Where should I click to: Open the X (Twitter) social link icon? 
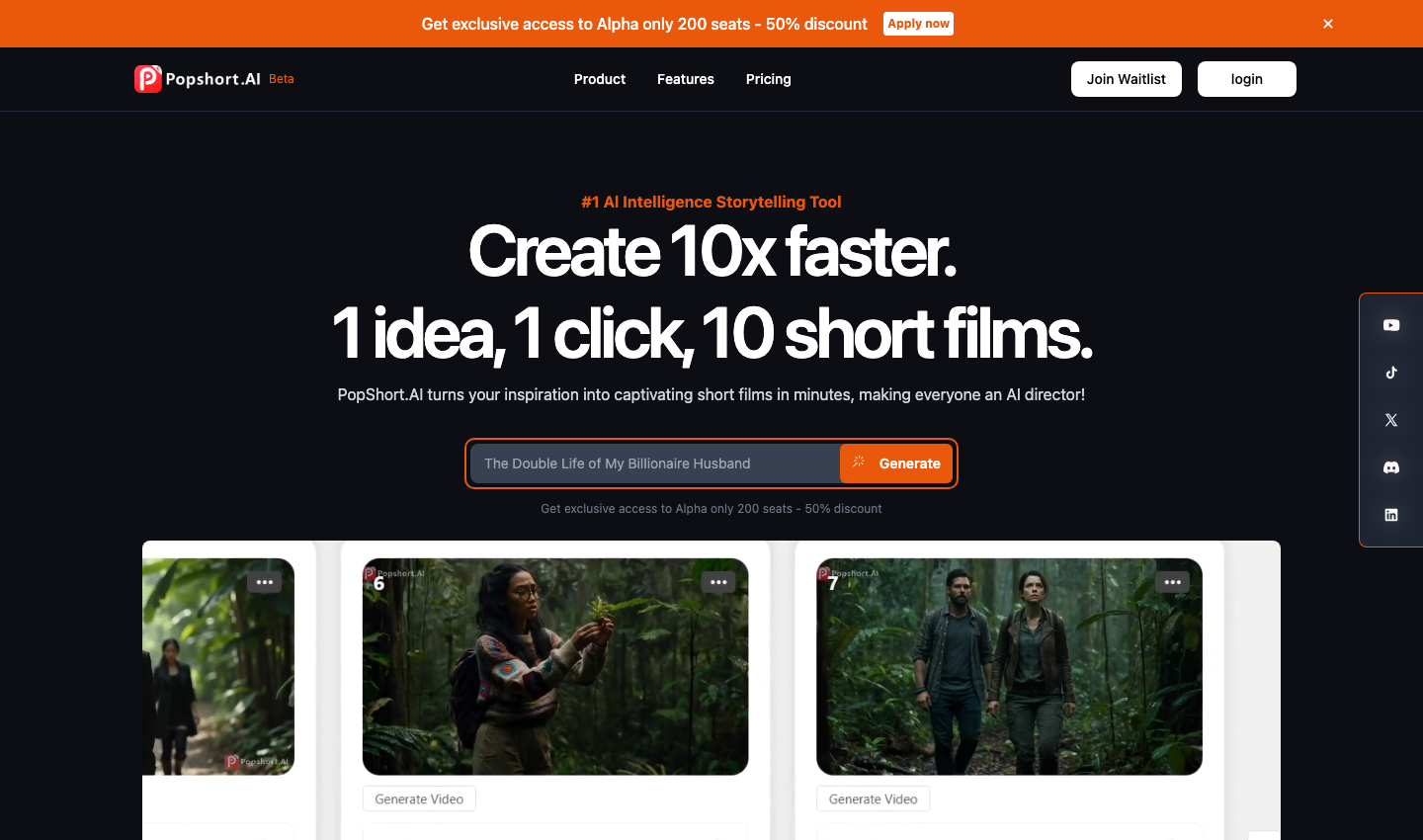pyautogui.click(x=1391, y=420)
